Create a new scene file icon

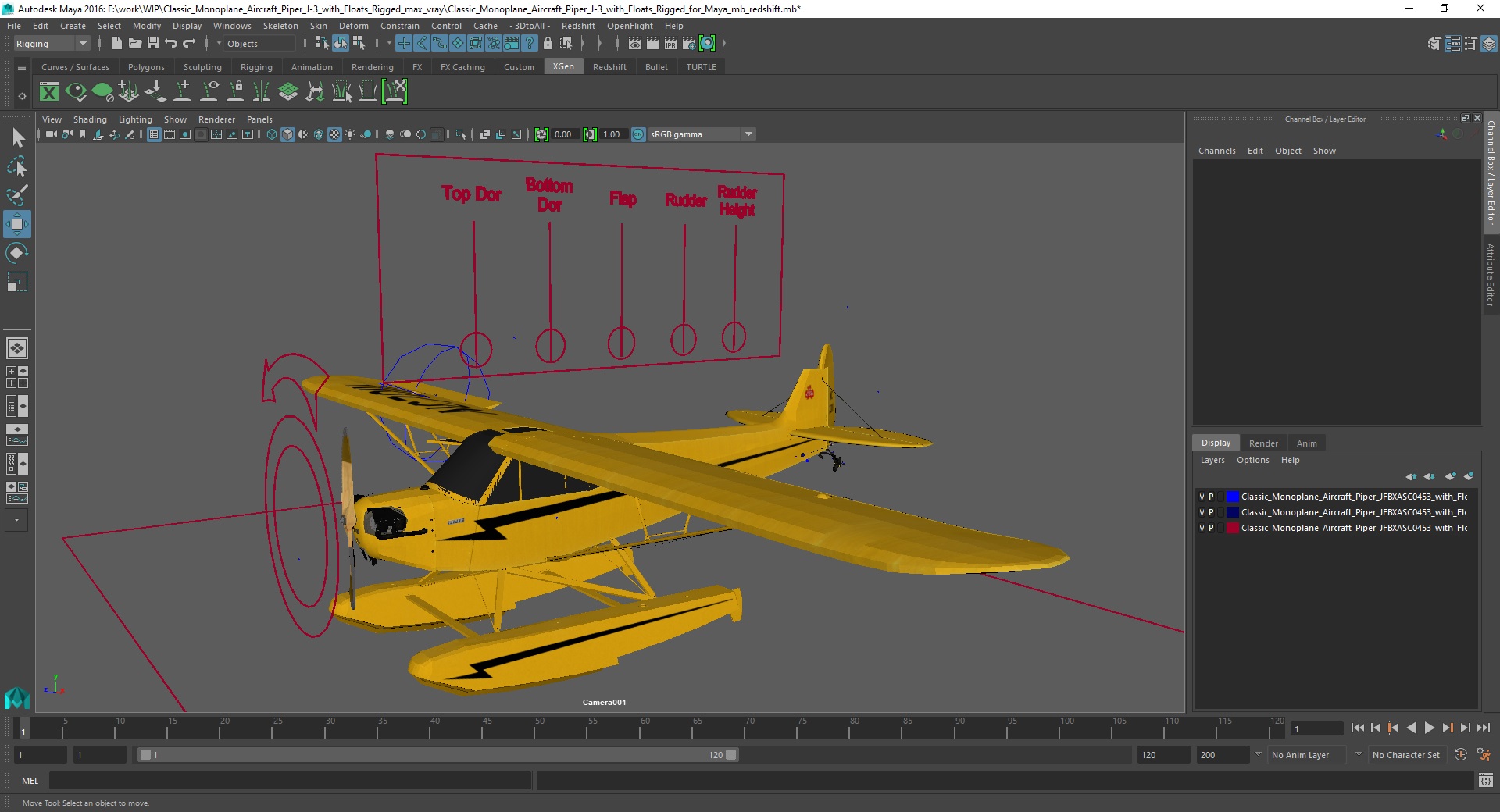pos(116,44)
